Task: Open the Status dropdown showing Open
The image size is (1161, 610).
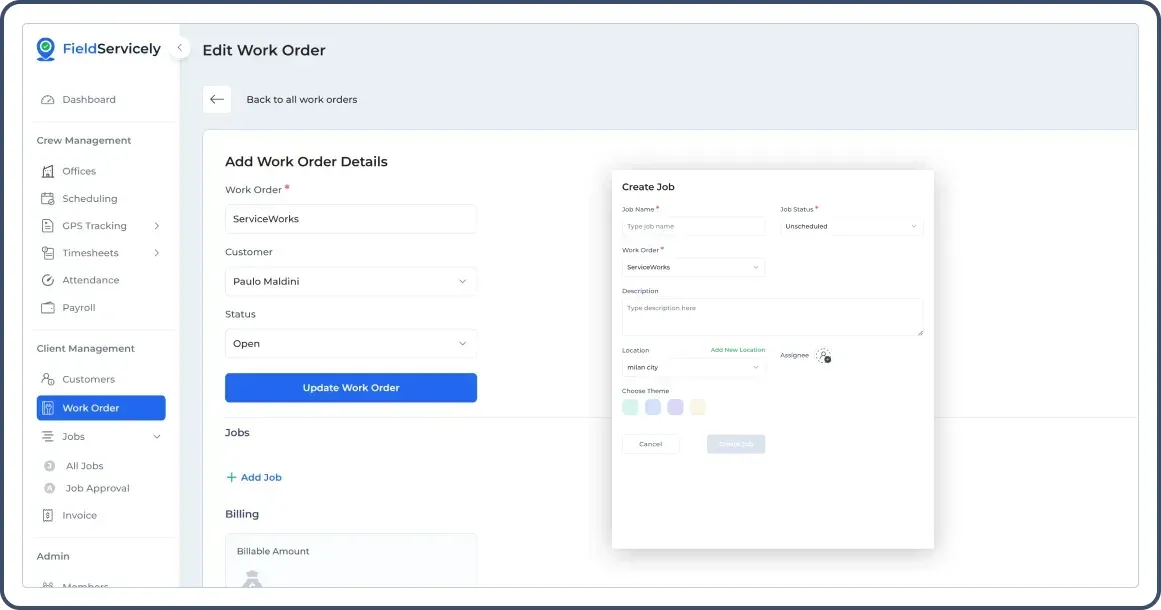Action: 351,343
